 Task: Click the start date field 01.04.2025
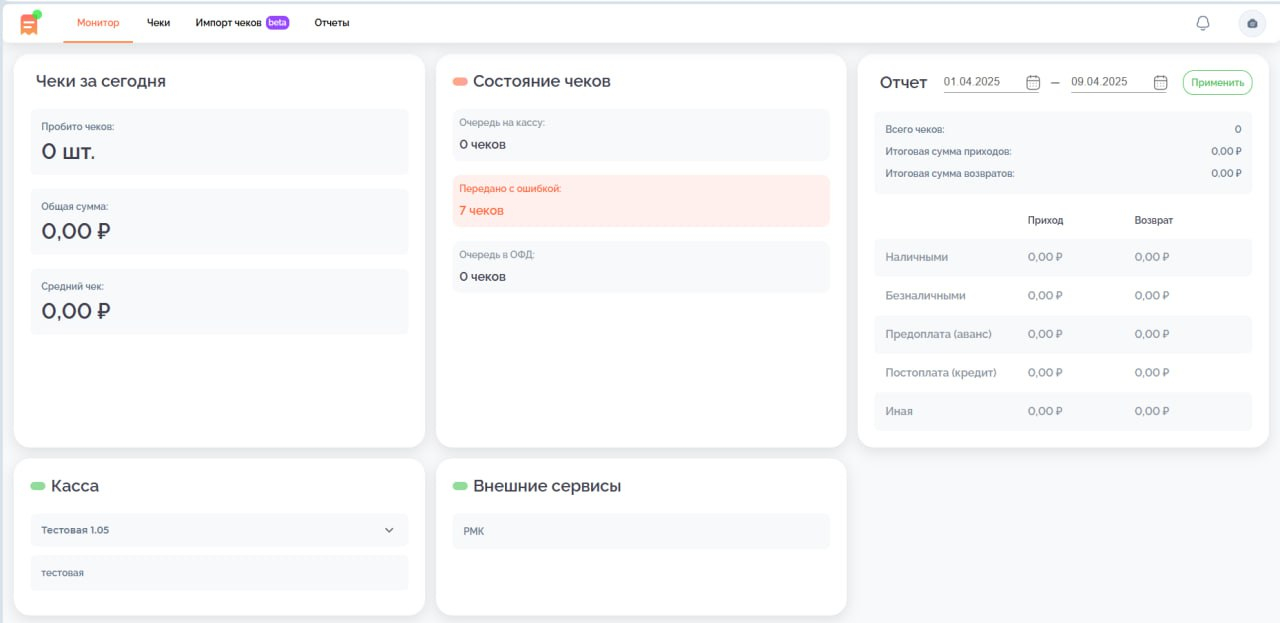982,82
